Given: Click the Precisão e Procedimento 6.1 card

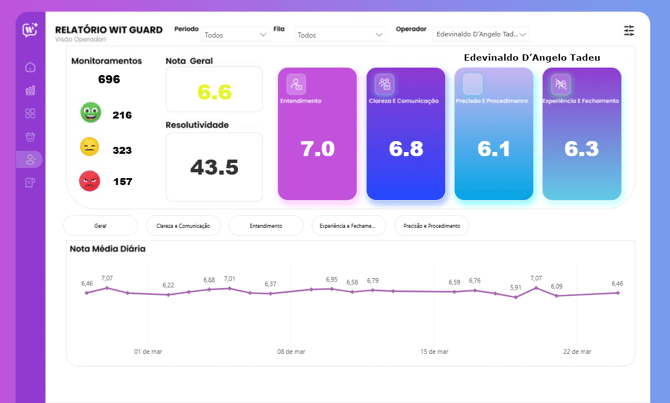Looking at the screenshot, I should click(x=494, y=134).
